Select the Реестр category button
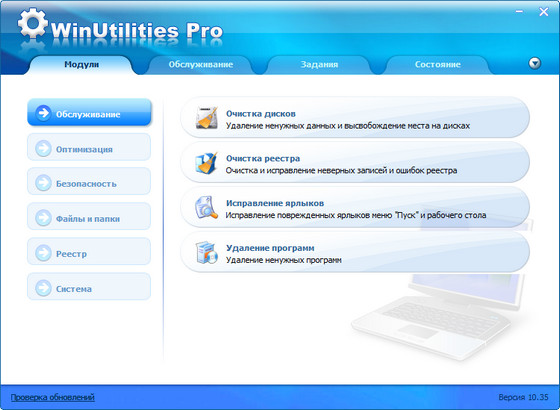 [x=89, y=252]
